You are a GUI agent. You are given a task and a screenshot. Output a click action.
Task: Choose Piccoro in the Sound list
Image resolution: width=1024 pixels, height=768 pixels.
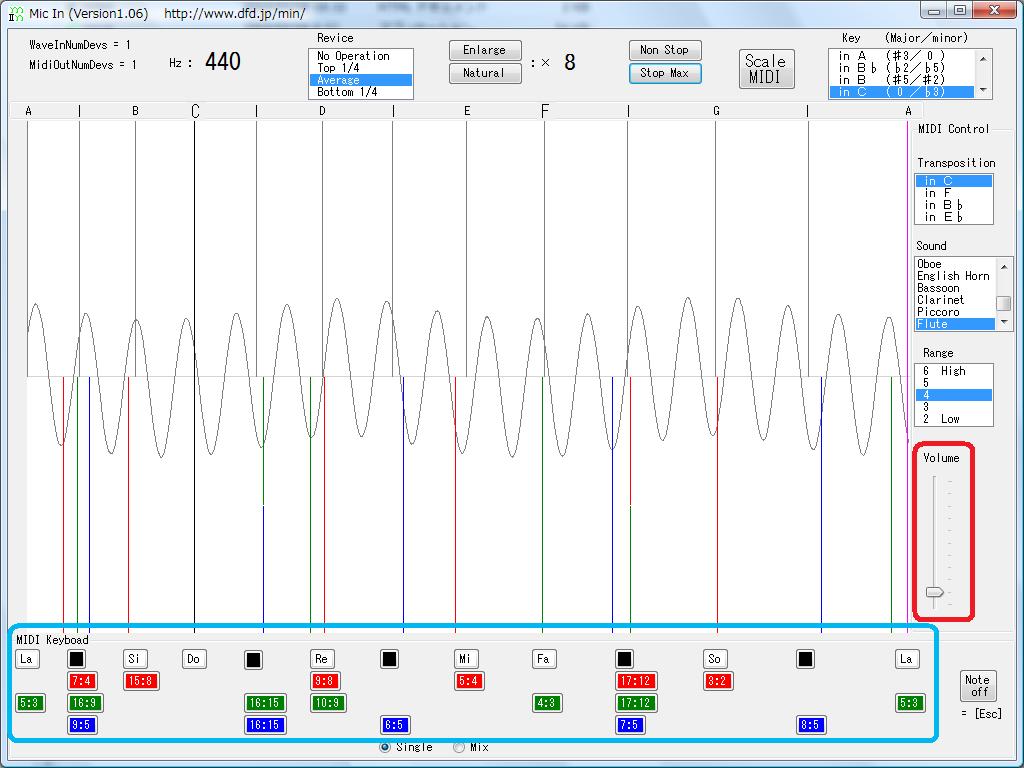(x=955, y=312)
